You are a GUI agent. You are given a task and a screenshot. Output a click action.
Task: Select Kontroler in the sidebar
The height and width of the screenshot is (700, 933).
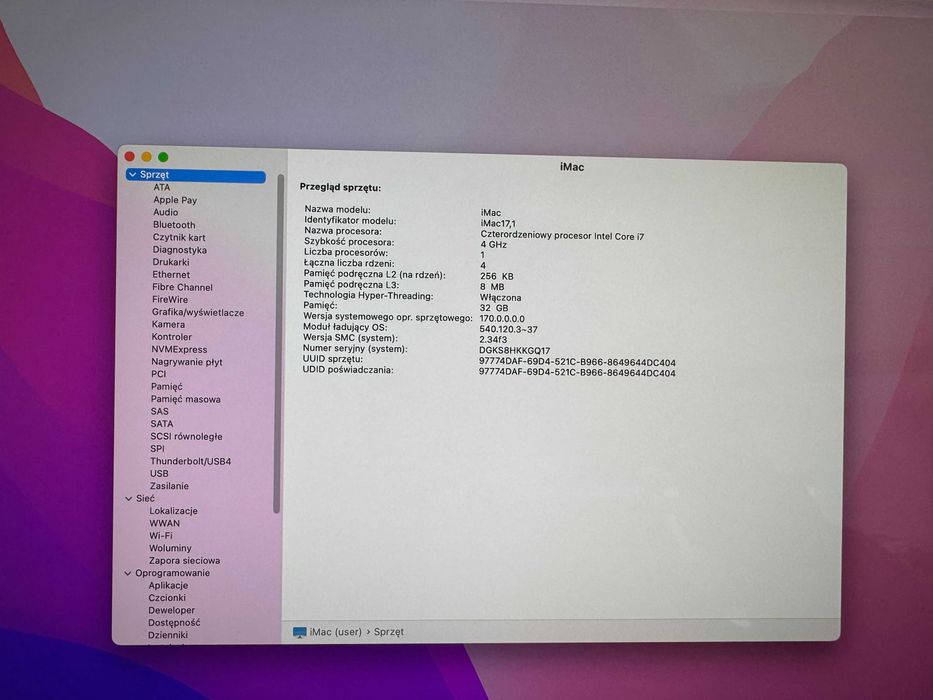171,337
